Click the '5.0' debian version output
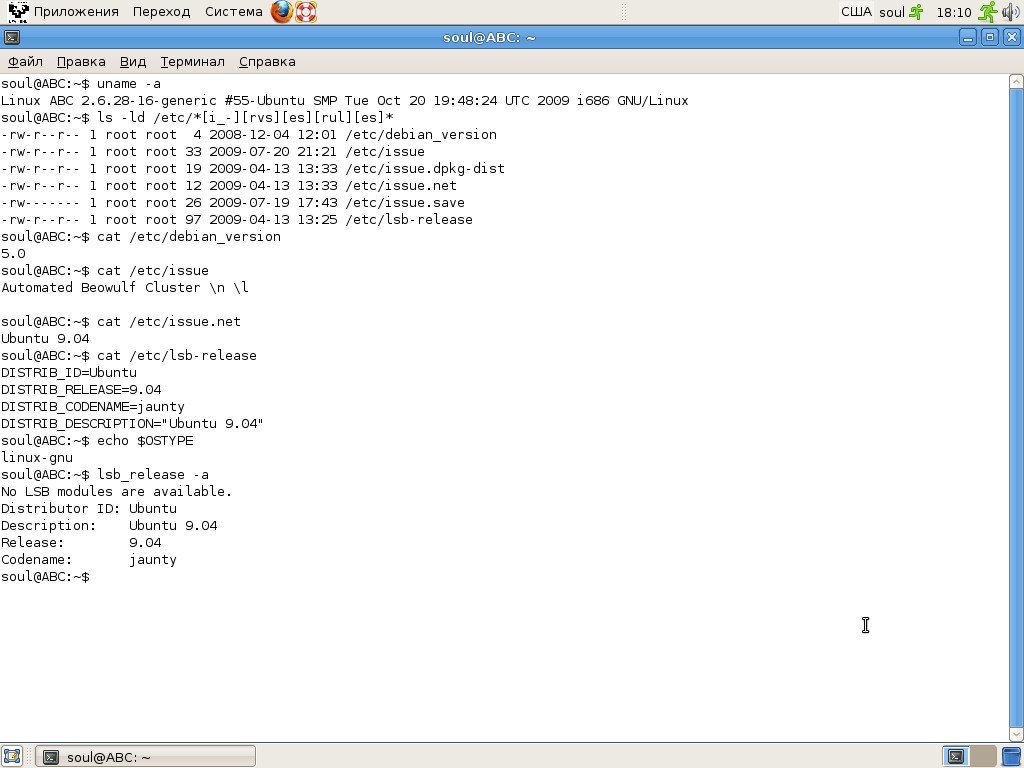This screenshot has height=768, width=1024. [13, 253]
